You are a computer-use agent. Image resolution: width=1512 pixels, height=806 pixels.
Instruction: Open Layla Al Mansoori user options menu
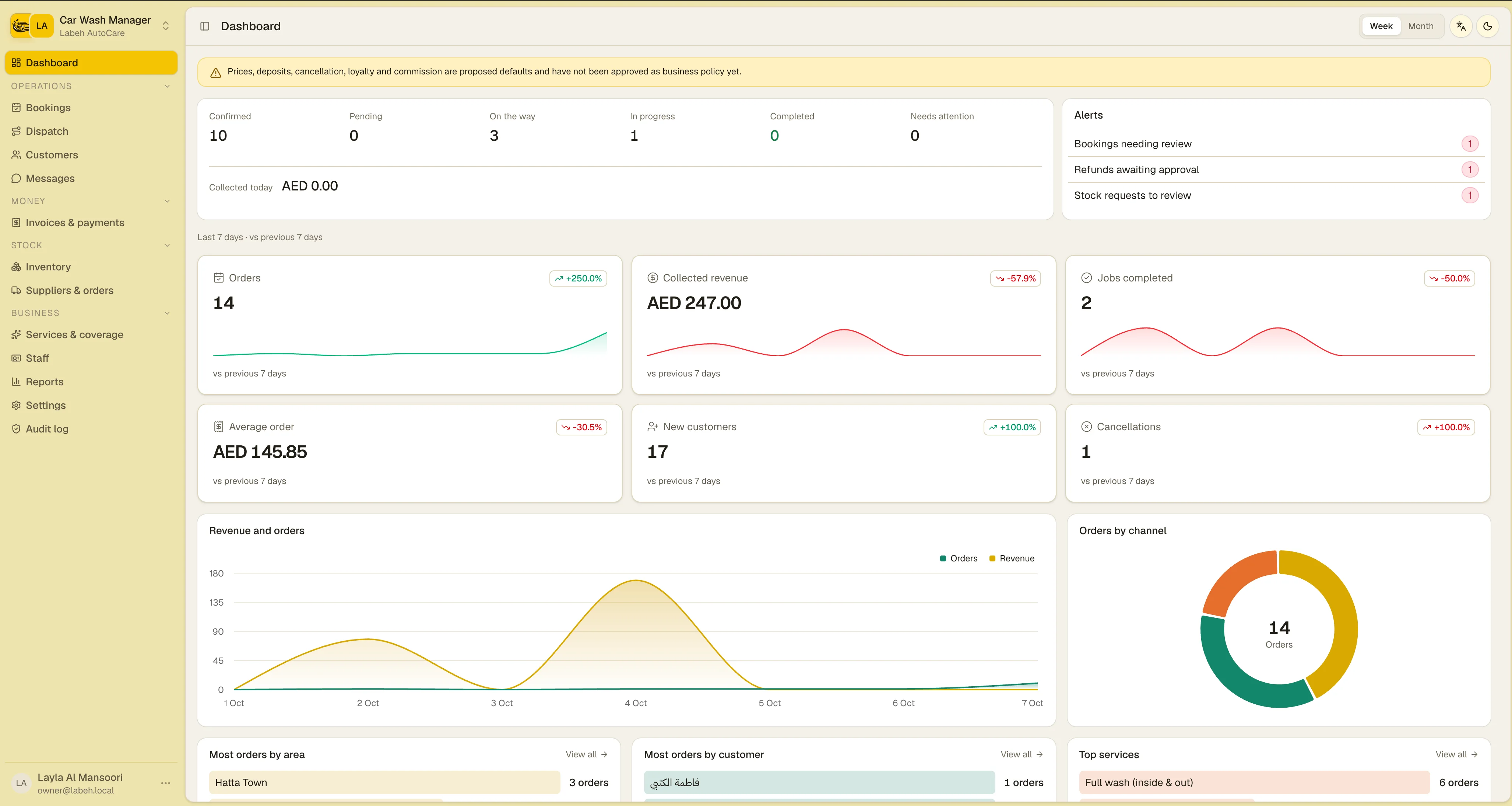[x=165, y=784]
